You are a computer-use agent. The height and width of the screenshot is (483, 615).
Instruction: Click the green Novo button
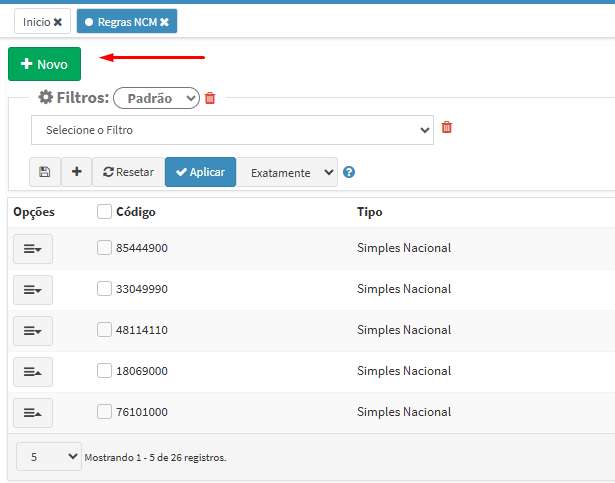pos(44,64)
